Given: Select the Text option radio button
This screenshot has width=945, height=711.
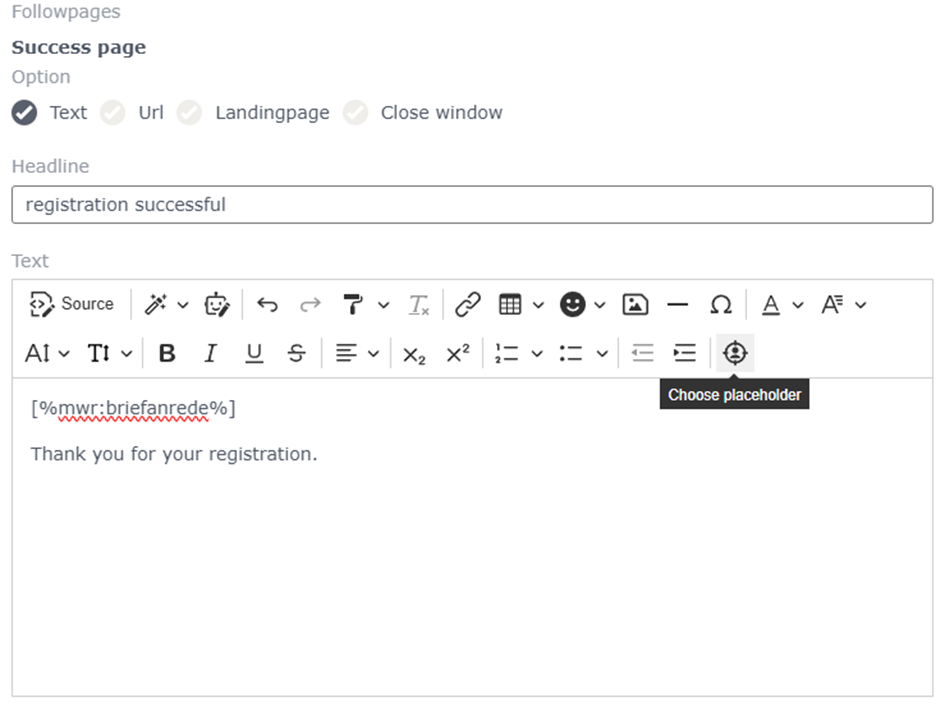Looking at the screenshot, I should [25, 113].
